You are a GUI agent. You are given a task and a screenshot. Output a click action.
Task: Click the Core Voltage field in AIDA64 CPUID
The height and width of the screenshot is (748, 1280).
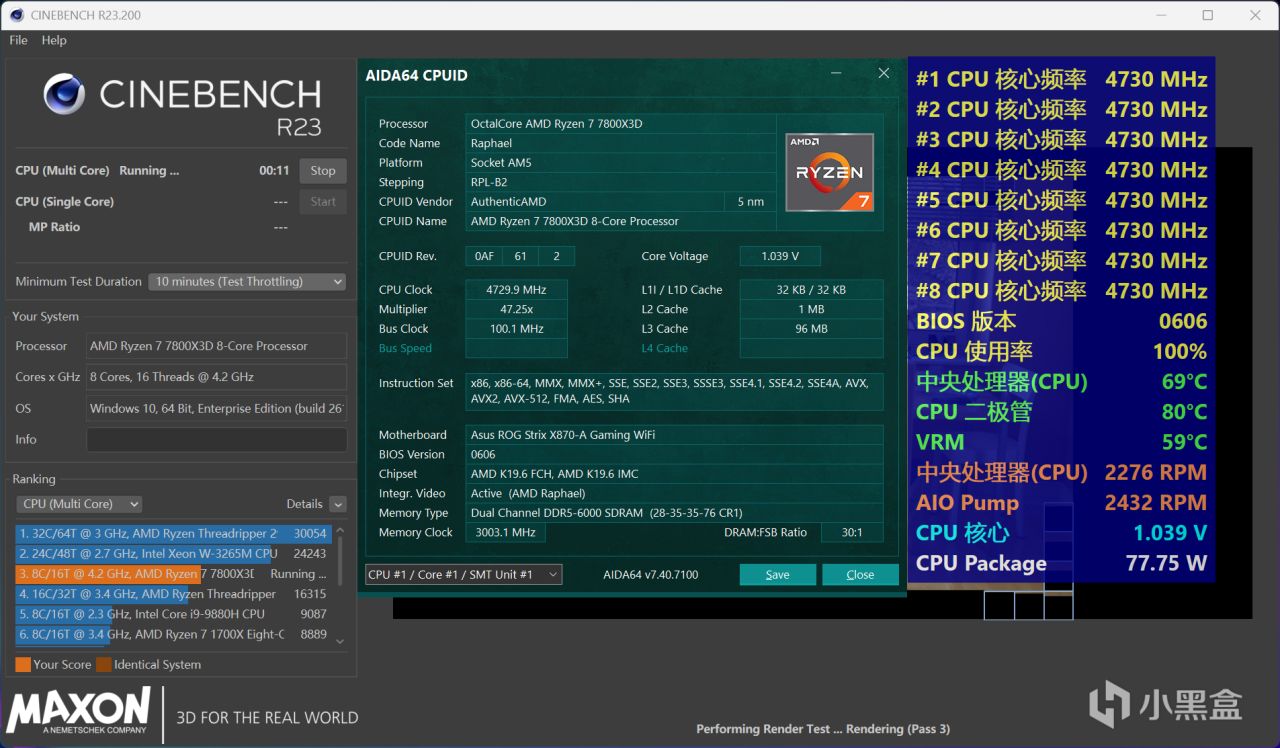point(780,256)
